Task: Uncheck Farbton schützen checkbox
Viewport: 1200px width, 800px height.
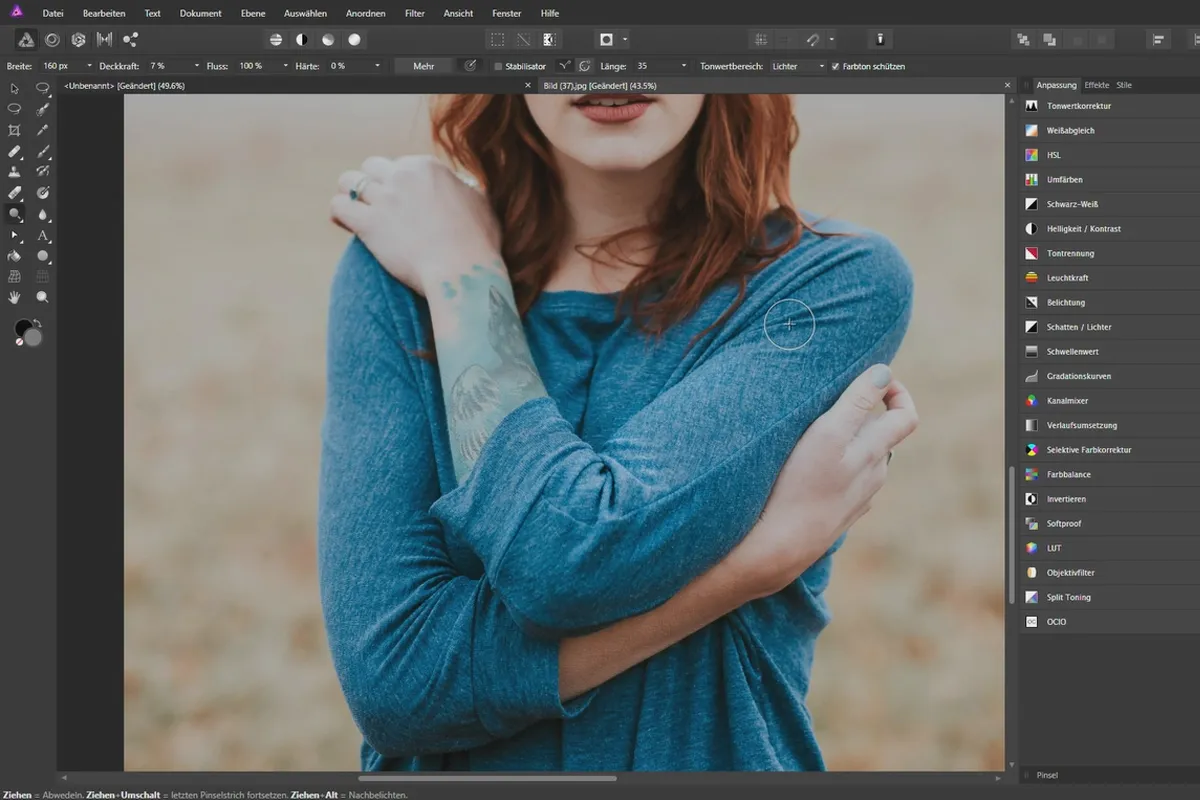Action: point(836,66)
